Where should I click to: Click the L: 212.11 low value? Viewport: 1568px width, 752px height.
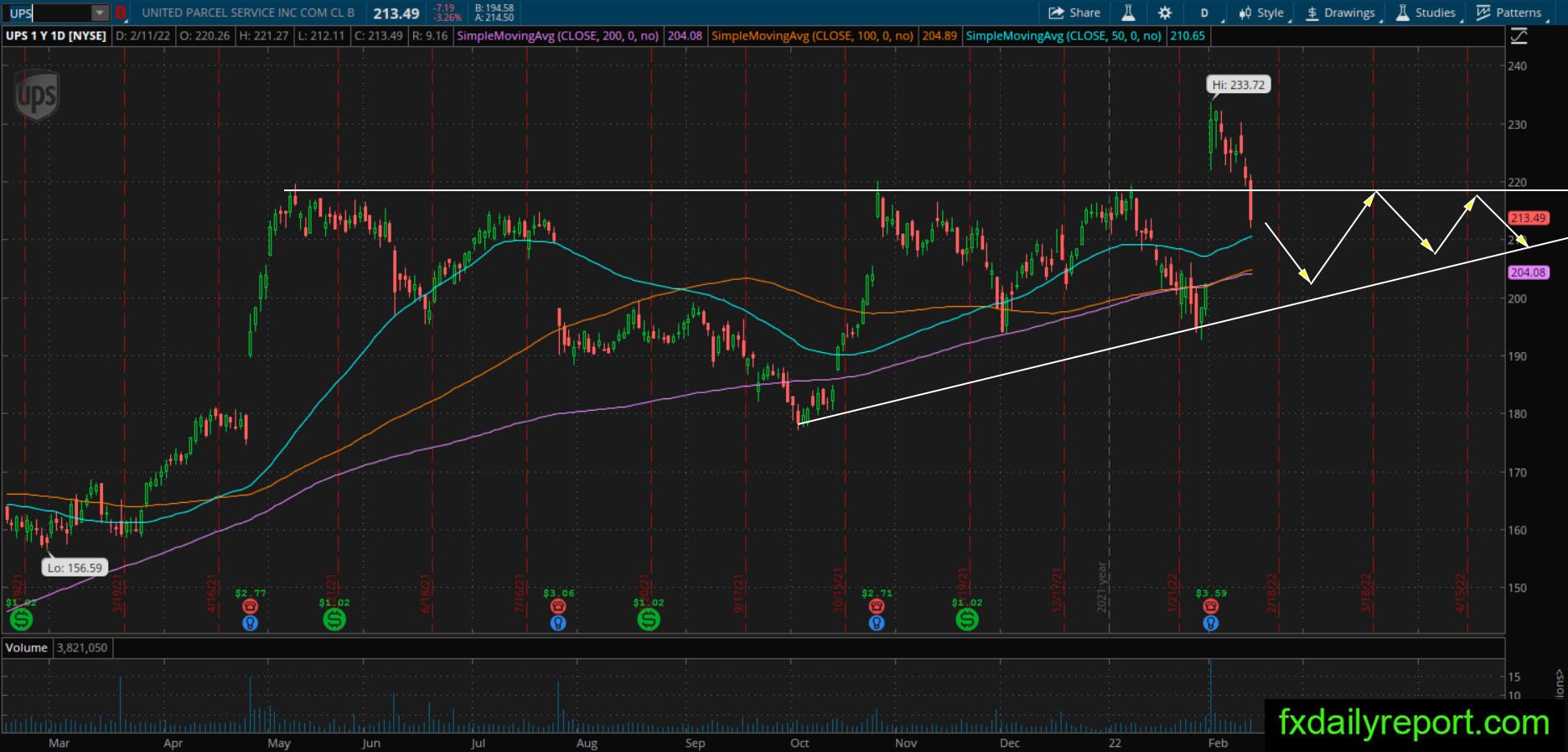click(x=321, y=36)
